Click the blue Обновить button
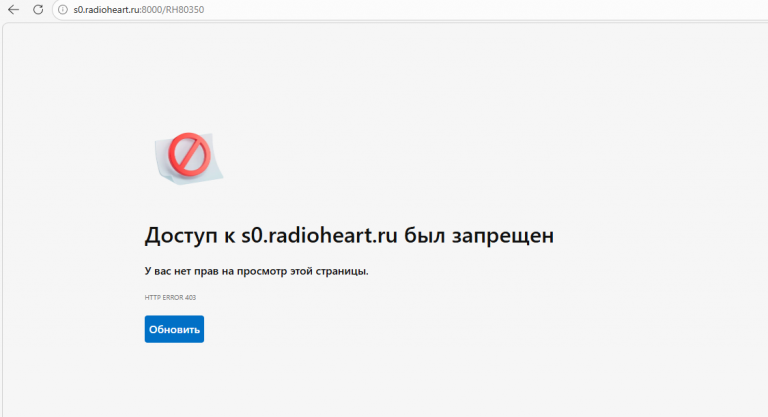This screenshot has width=768, height=417. (174, 329)
